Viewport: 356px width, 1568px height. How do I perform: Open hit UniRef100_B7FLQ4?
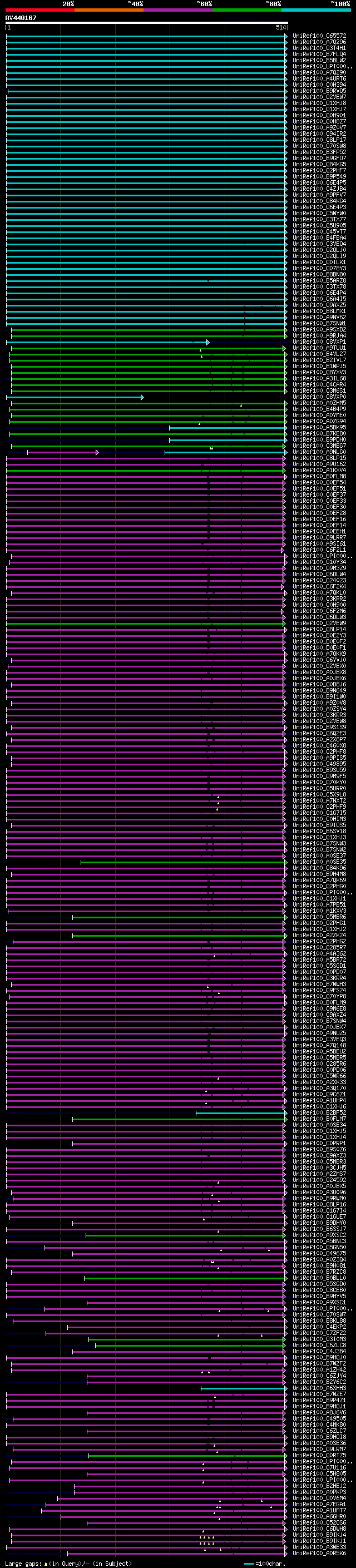point(319,54)
